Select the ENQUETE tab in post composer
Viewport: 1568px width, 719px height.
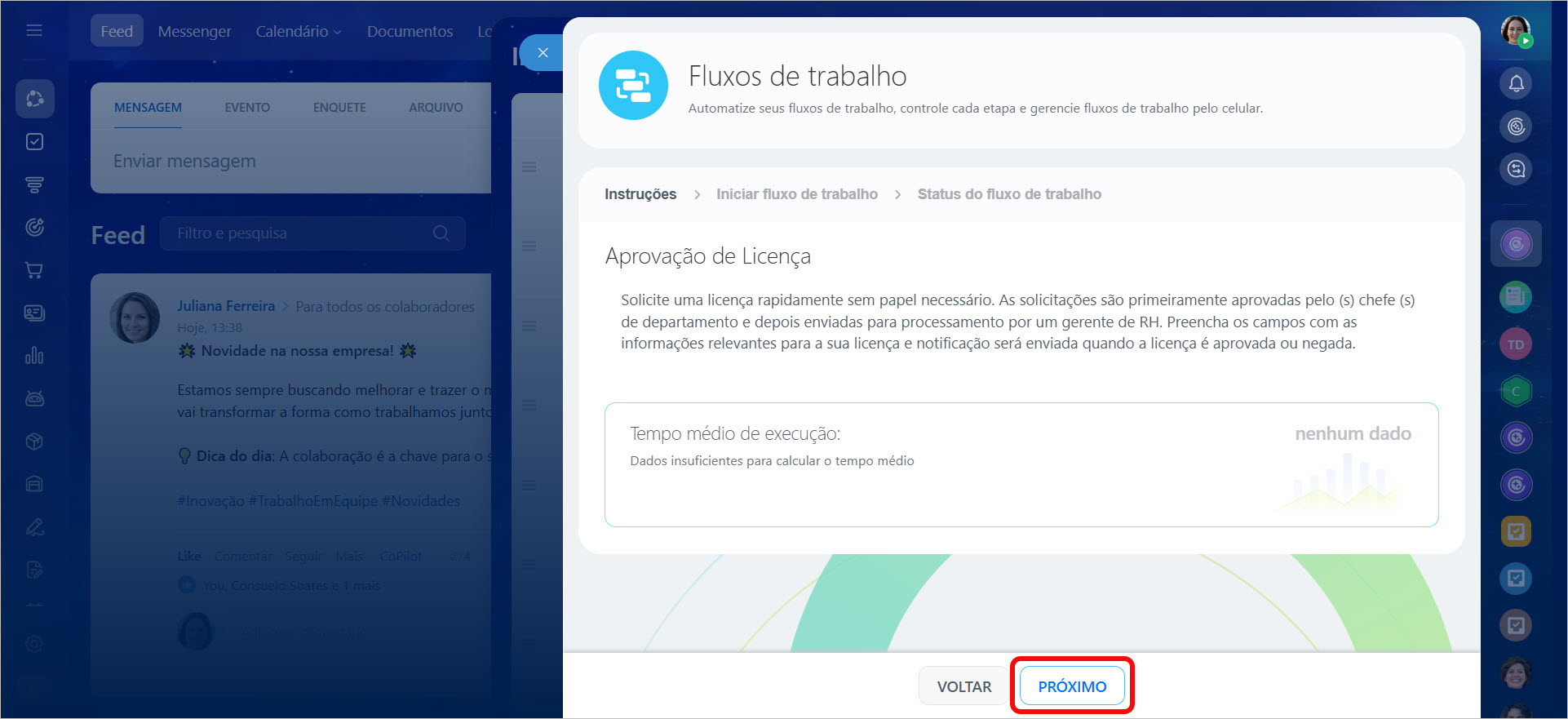[x=339, y=108]
